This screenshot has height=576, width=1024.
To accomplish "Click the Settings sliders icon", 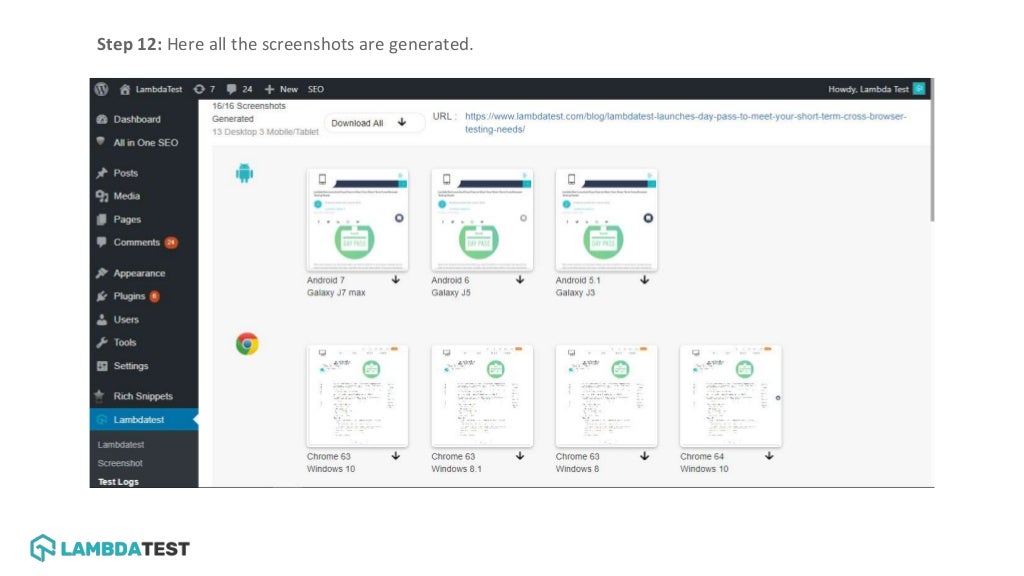I will coord(102,366).
